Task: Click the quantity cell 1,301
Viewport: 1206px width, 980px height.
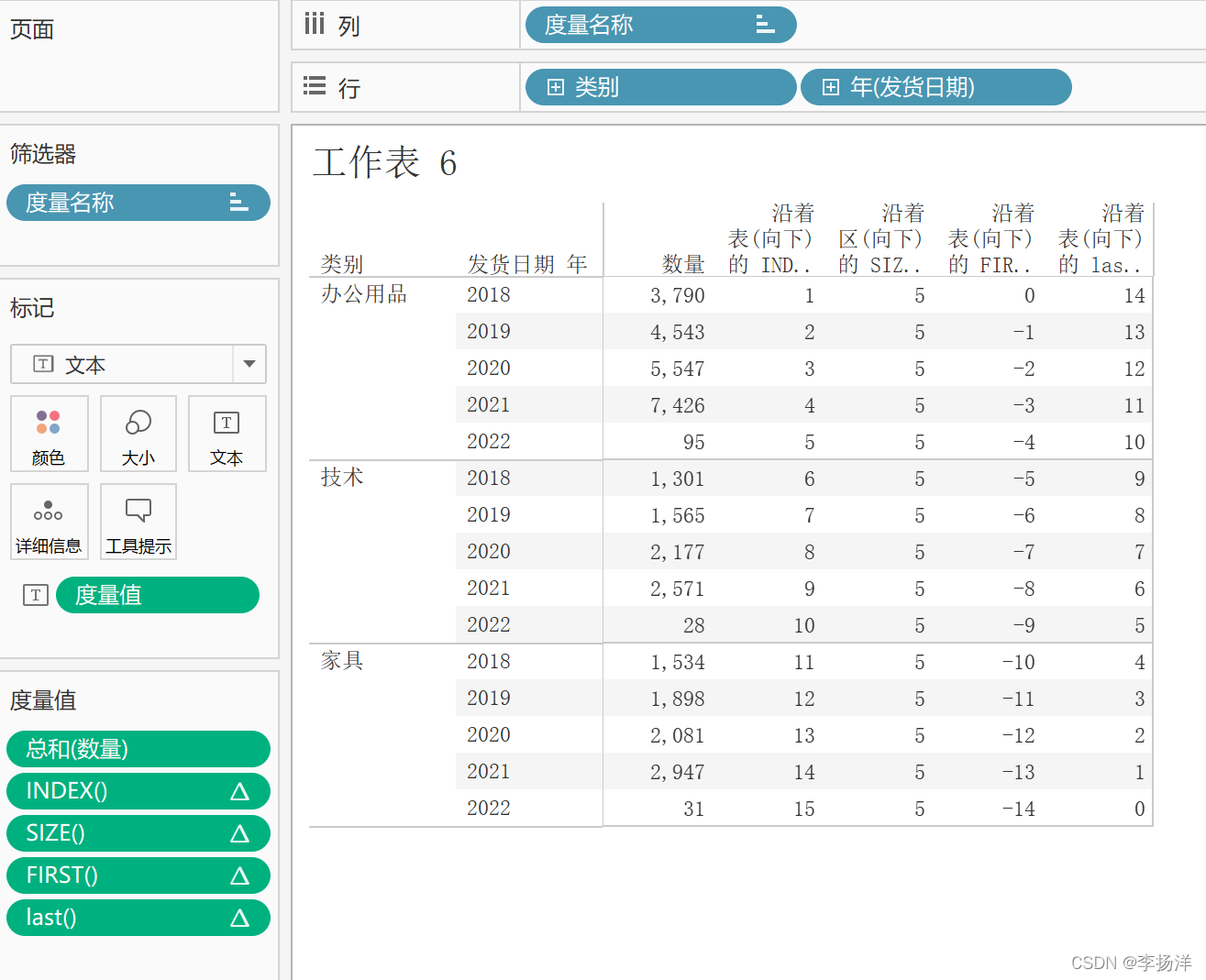Action: (678, 479)
